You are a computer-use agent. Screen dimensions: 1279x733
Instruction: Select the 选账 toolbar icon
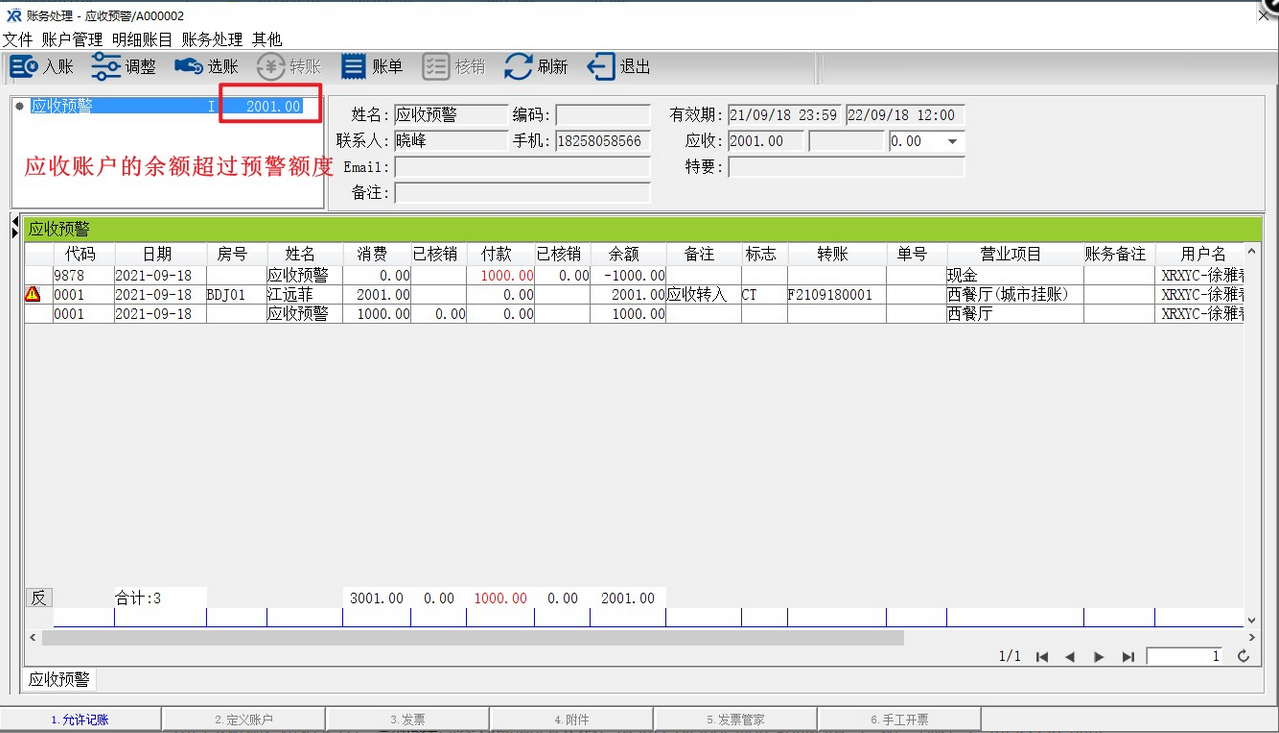point(207,67)
